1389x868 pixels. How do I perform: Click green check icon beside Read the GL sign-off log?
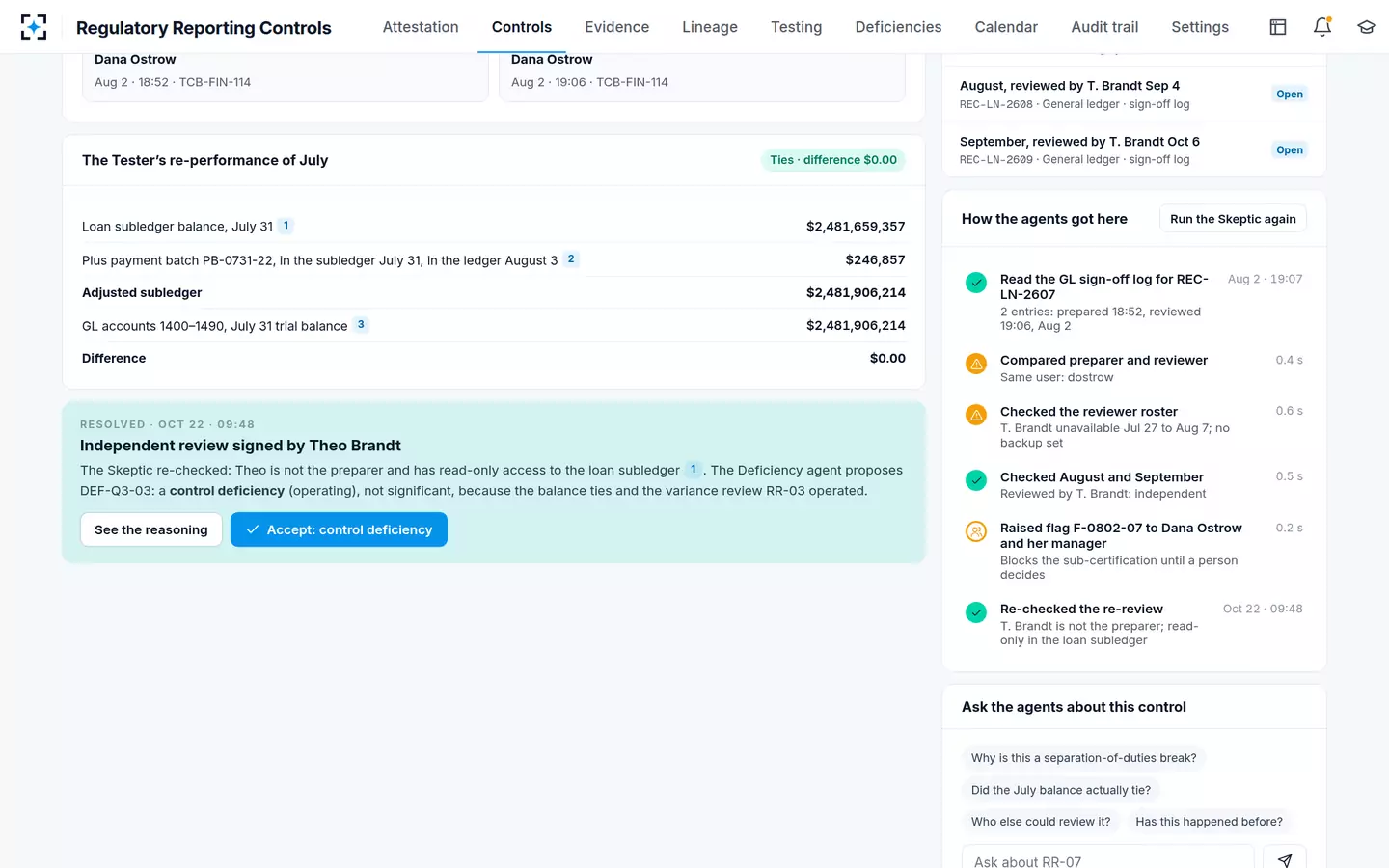pyautogui.click(x=976, y=283)
